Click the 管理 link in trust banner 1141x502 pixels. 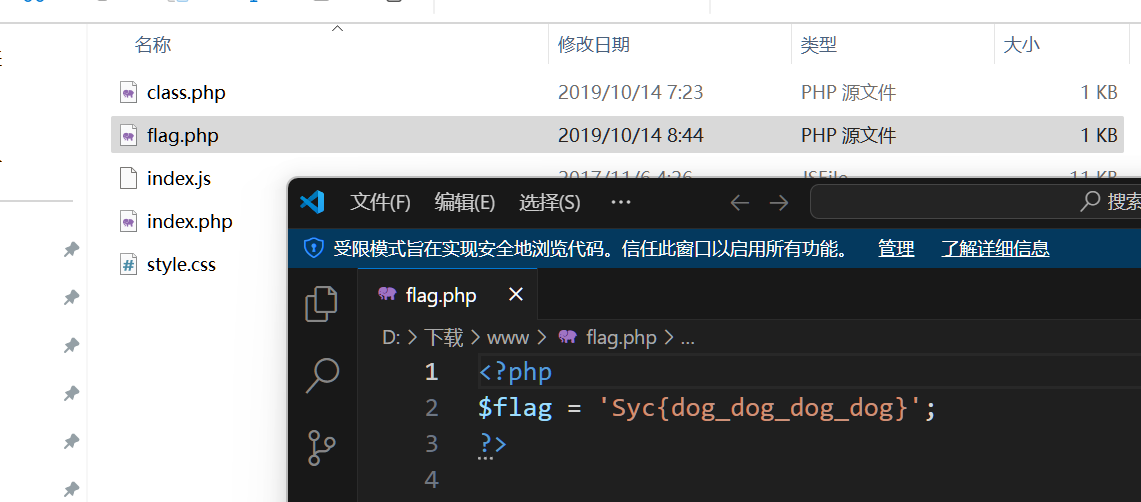pos(896,249)
